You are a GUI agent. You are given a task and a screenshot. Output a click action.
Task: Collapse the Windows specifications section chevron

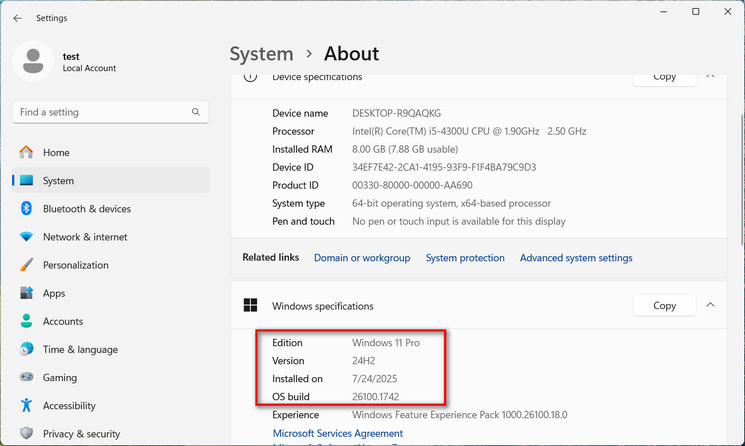click(x=710, y=305)
